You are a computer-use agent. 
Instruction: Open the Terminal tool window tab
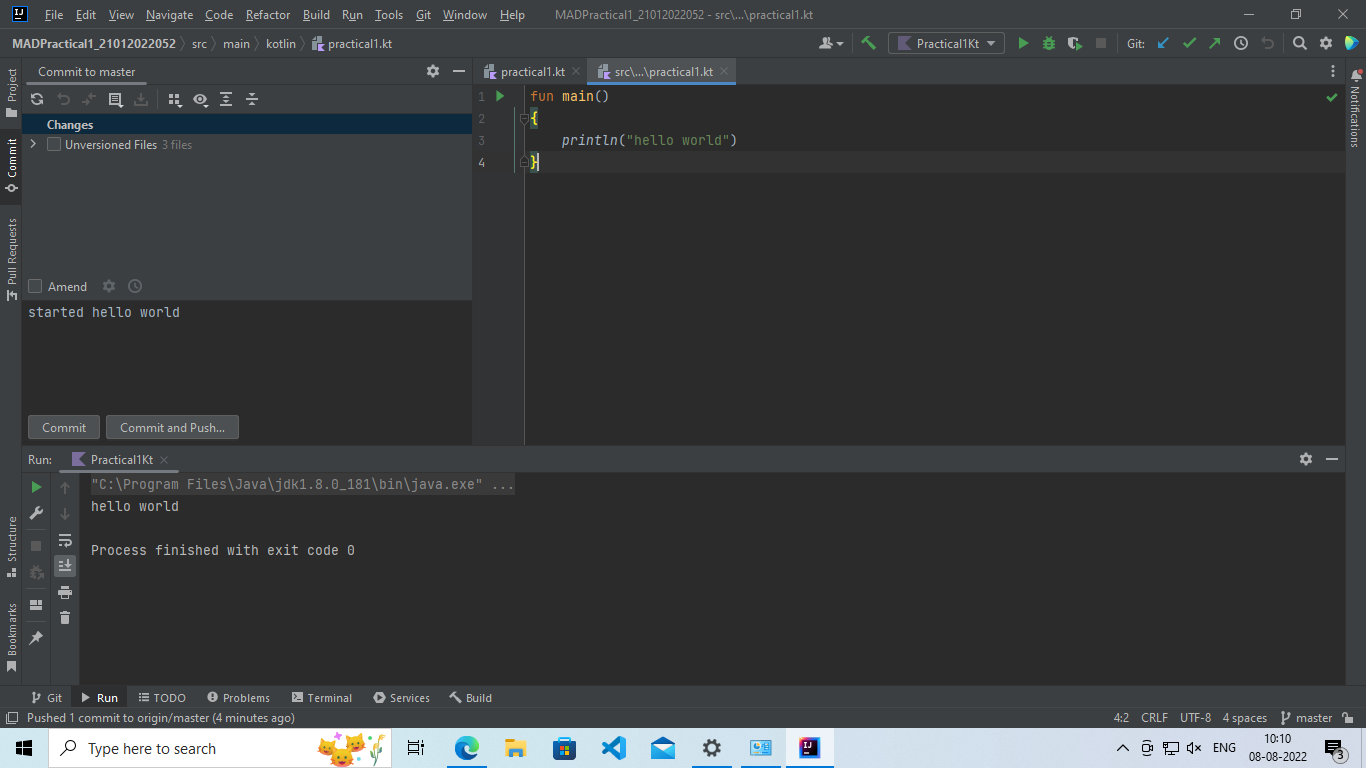[x=322, y=698]
